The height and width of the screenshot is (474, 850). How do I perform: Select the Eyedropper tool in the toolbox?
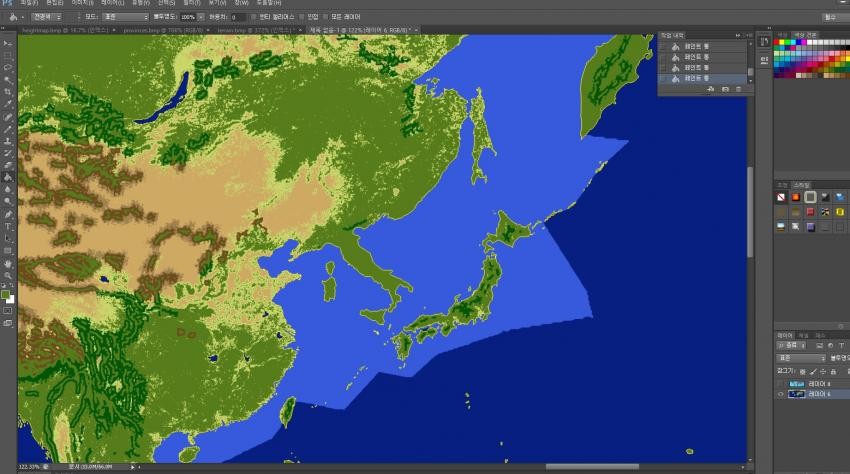click(x=8, y=104)
